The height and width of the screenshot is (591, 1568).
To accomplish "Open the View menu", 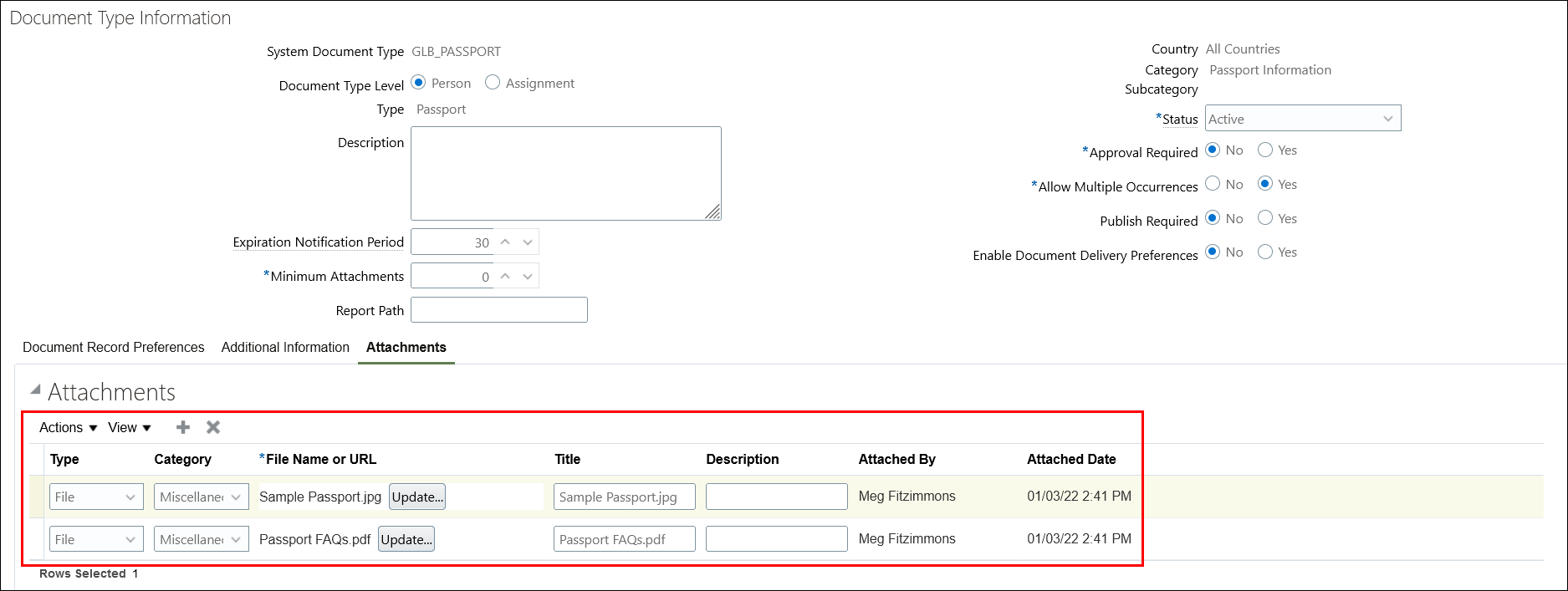I will 129,427.
